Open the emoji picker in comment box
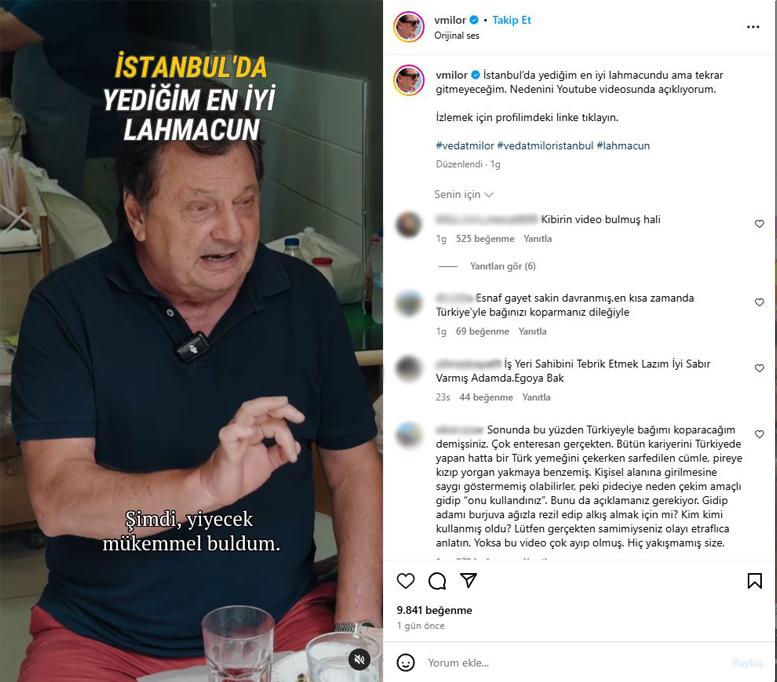This screenshot has width=777, height=682. click(x=406, y=662)
